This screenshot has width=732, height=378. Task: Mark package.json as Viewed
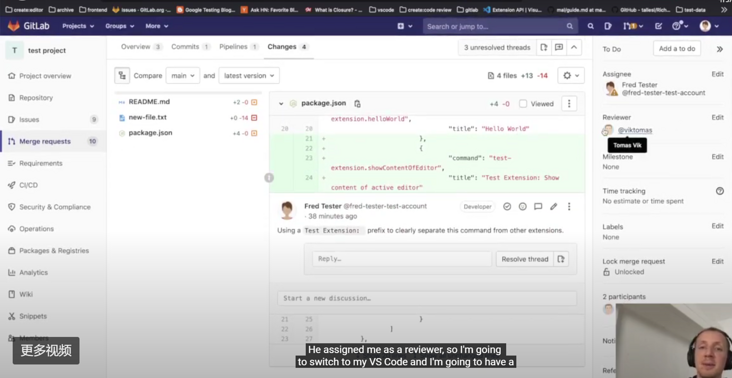click(x=536, y=104)
